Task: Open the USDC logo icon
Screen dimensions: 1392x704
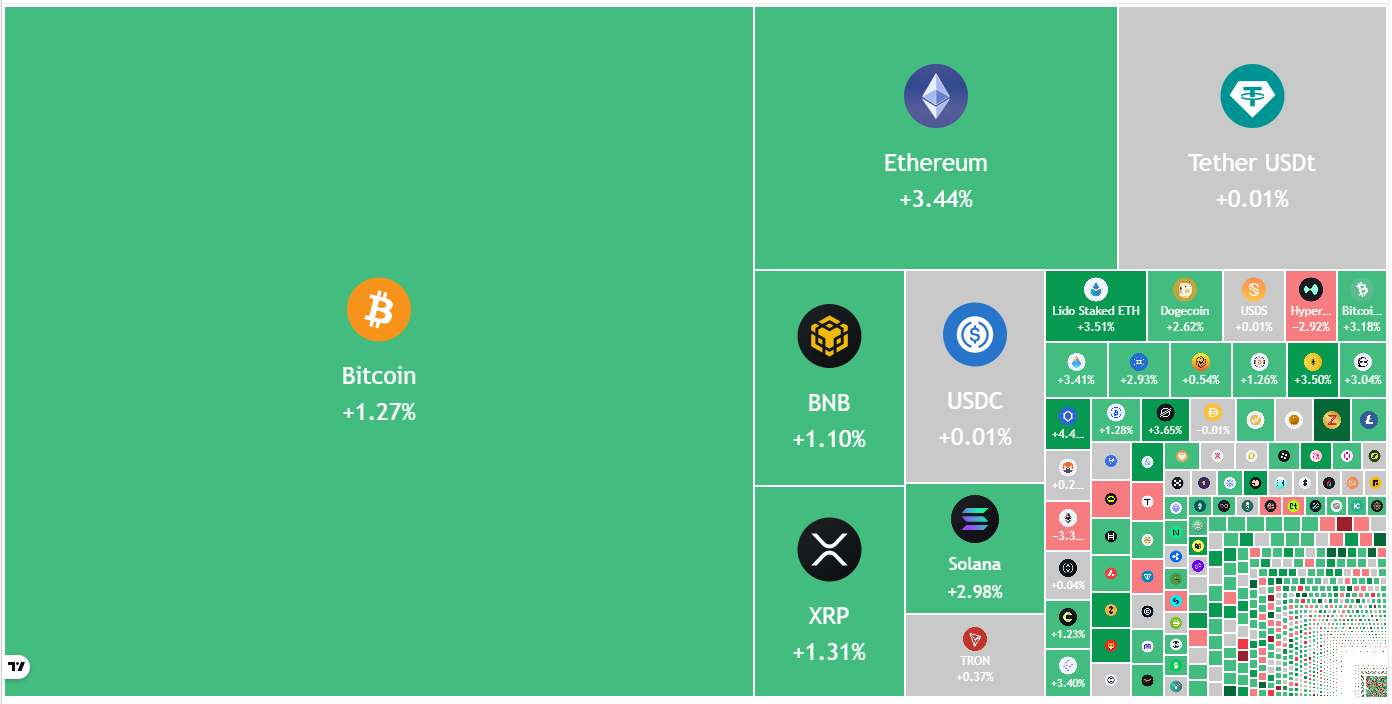Action: point(974,334)
